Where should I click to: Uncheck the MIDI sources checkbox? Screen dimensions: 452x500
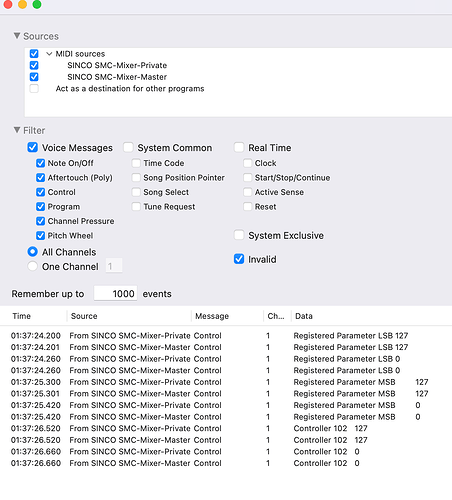34,54
